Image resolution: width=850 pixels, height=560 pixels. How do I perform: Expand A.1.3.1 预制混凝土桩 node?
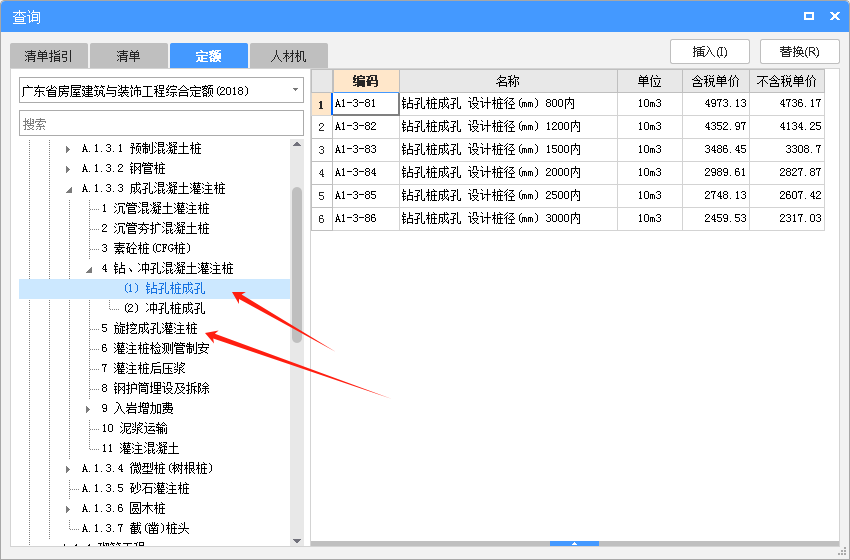(x=68, y=149)
